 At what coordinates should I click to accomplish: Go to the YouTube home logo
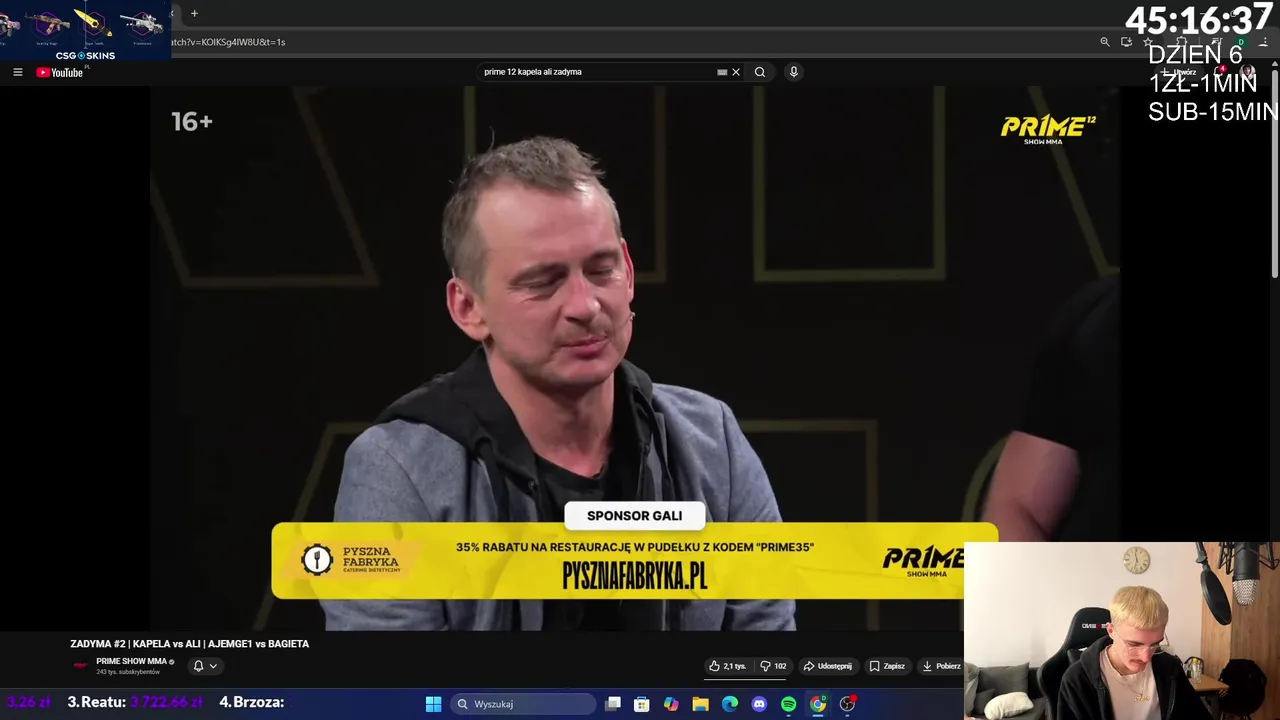coord(60,72)
